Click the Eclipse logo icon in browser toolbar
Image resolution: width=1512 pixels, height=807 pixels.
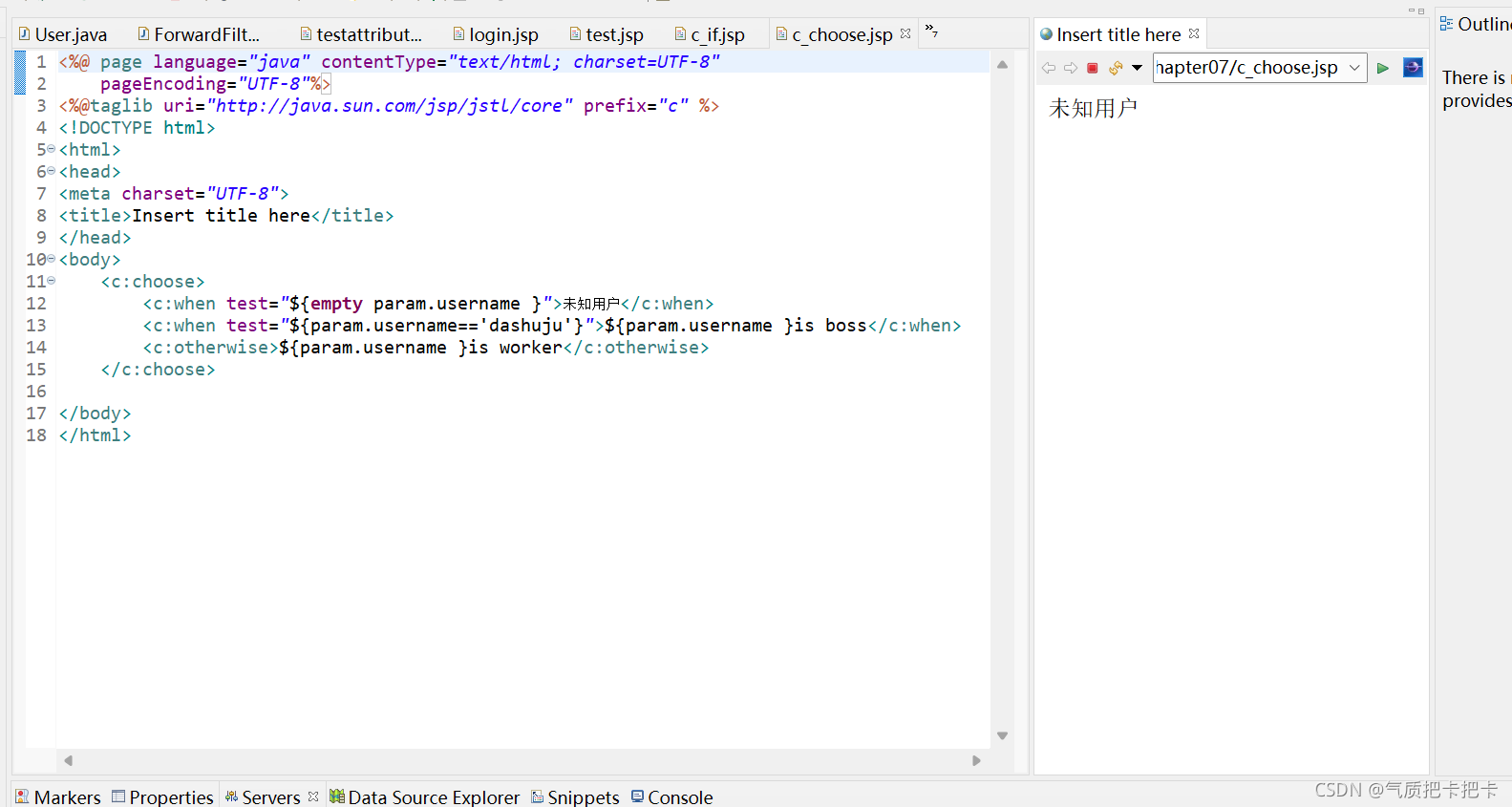[x=1413, y=68]
